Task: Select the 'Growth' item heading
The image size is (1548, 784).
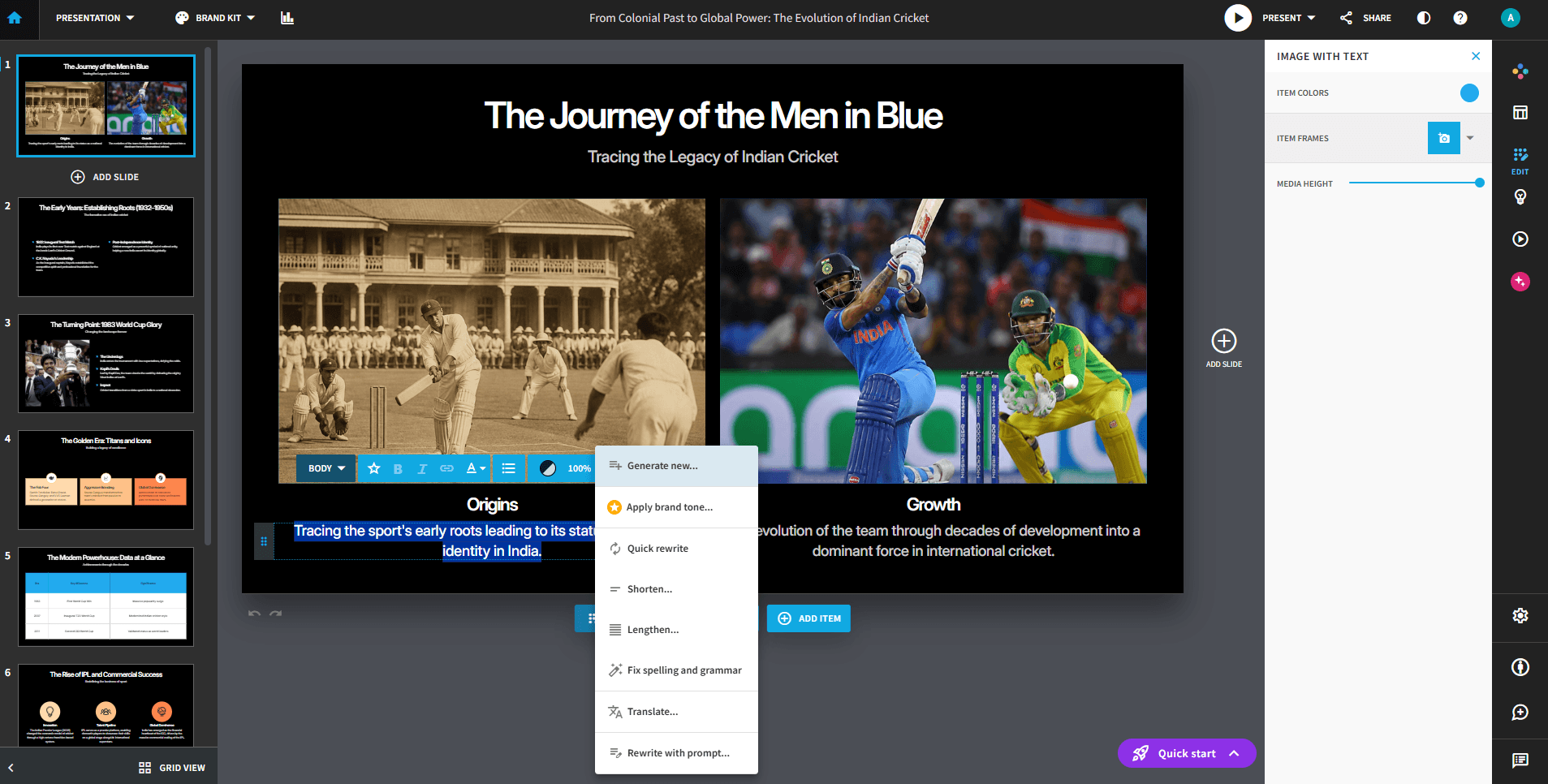Action: click(934, 505)
